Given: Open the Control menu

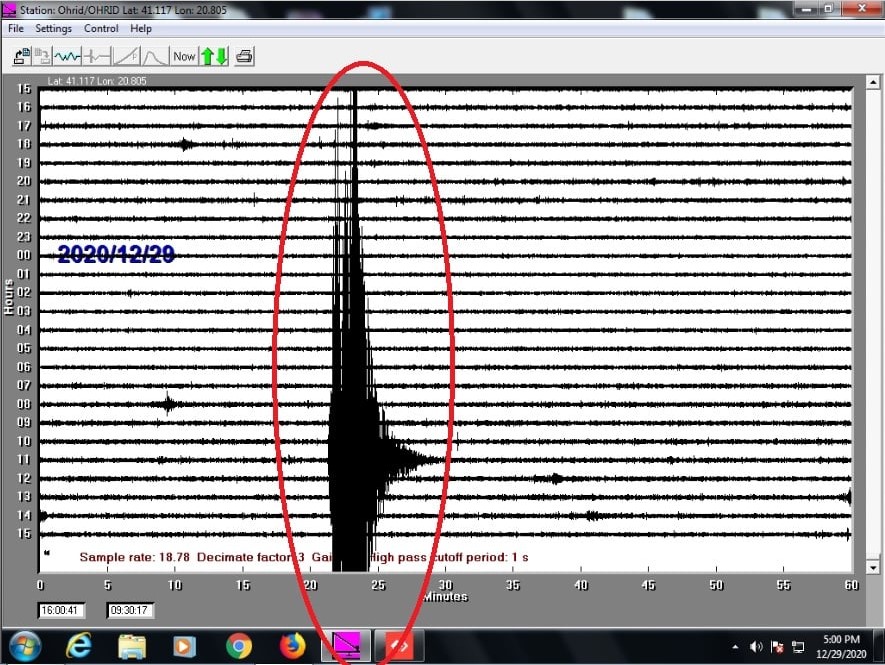Looking at the screenshot, I should [101, 29].
